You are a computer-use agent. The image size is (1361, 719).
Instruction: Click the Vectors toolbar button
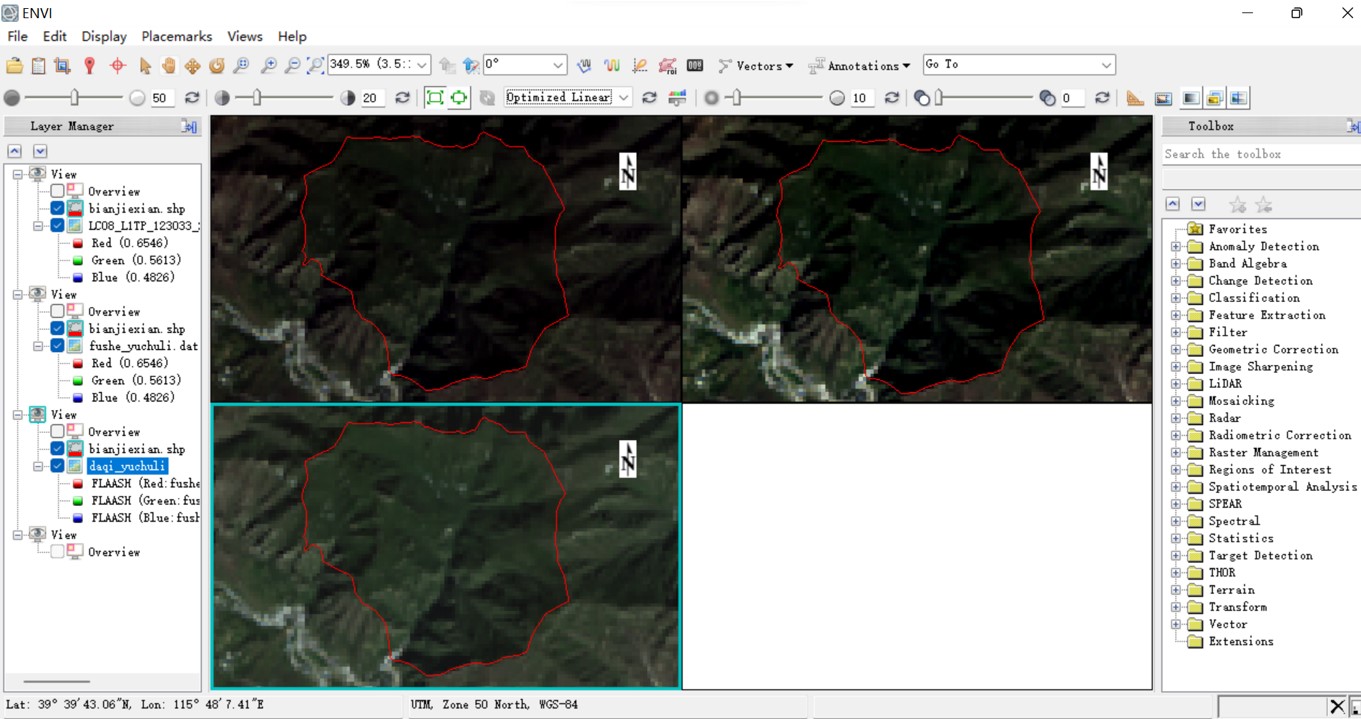coord(757,65)
